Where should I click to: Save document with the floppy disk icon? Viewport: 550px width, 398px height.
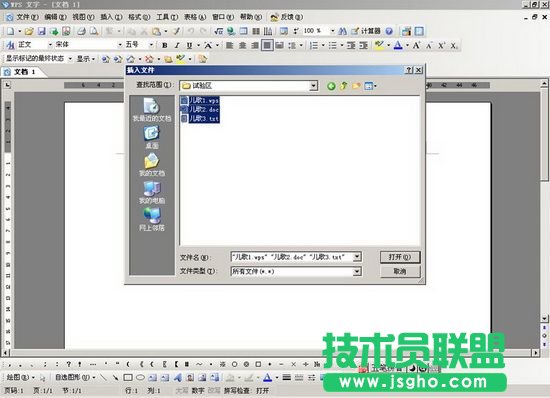pos(42,31)
